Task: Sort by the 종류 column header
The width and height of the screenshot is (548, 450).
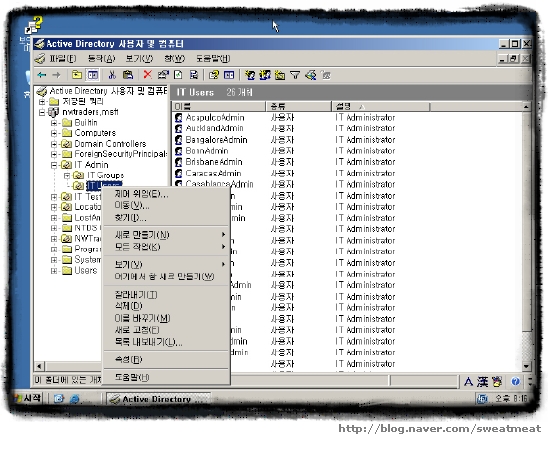Action: point(299,106)
